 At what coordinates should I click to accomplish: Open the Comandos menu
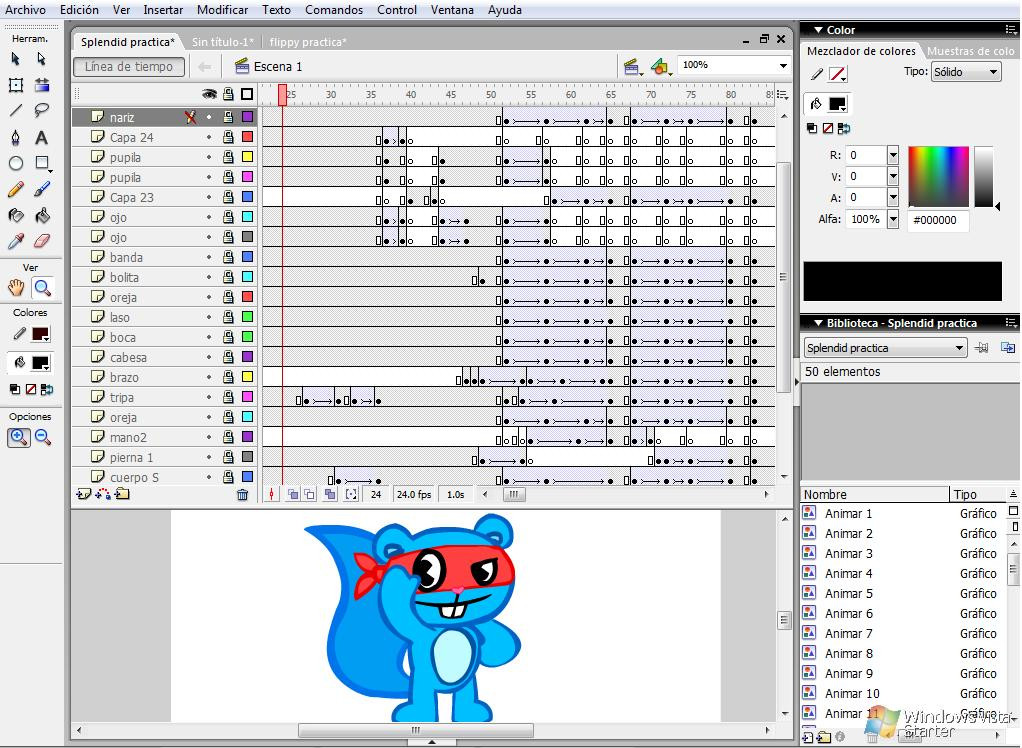(334, 10)
